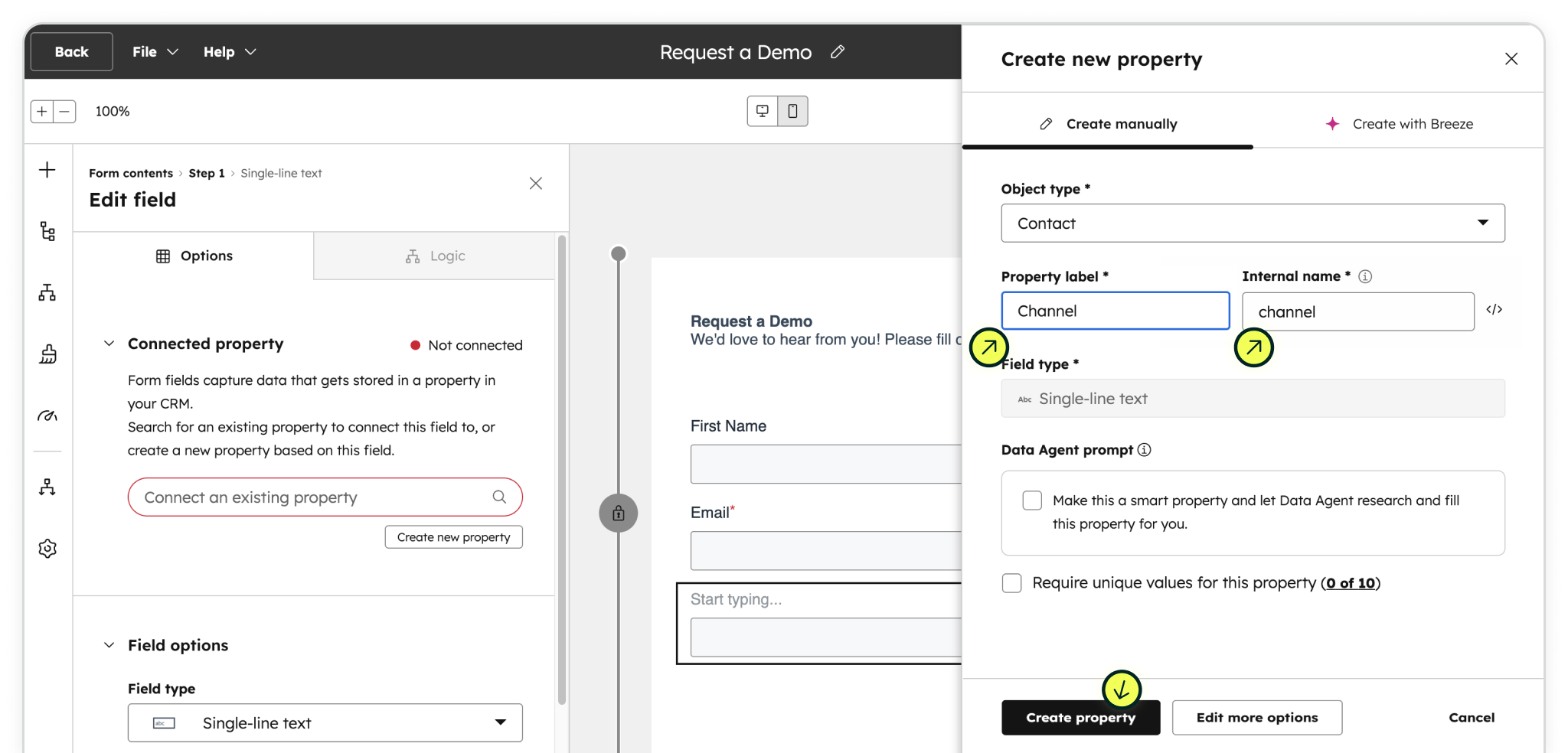Click the 100% zoom level text

point(113,111)
